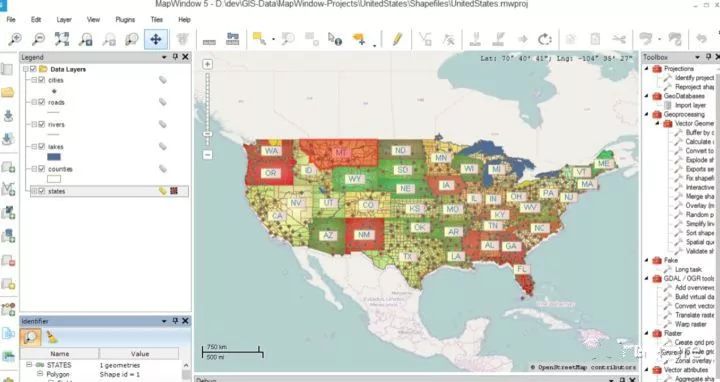Open the Plugins menu
This screenshot has width=720, height=382.
(x=125, y=20)
